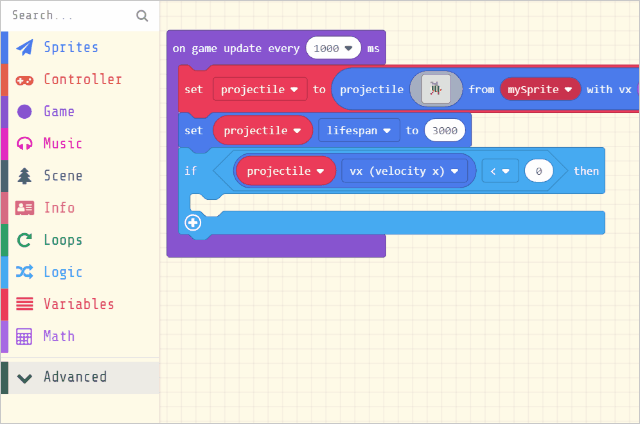This screenshot has height=424, width=640.
Task: Click the Game category circle icon
Action: click(24, 111)
